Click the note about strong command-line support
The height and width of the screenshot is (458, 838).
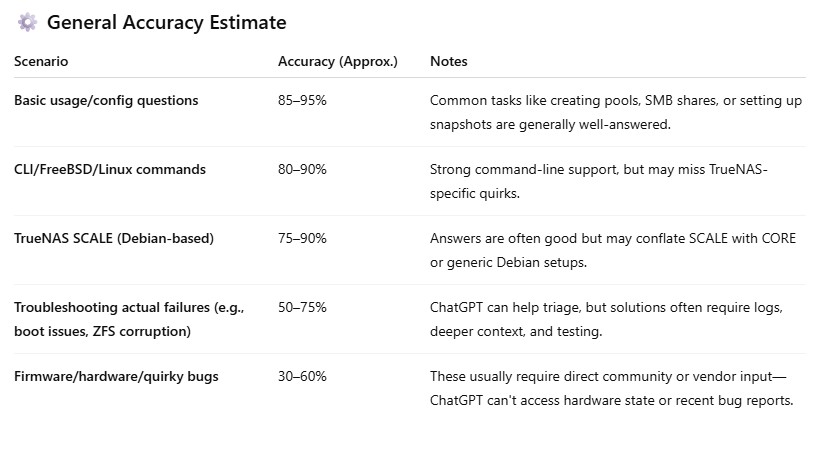599,181
